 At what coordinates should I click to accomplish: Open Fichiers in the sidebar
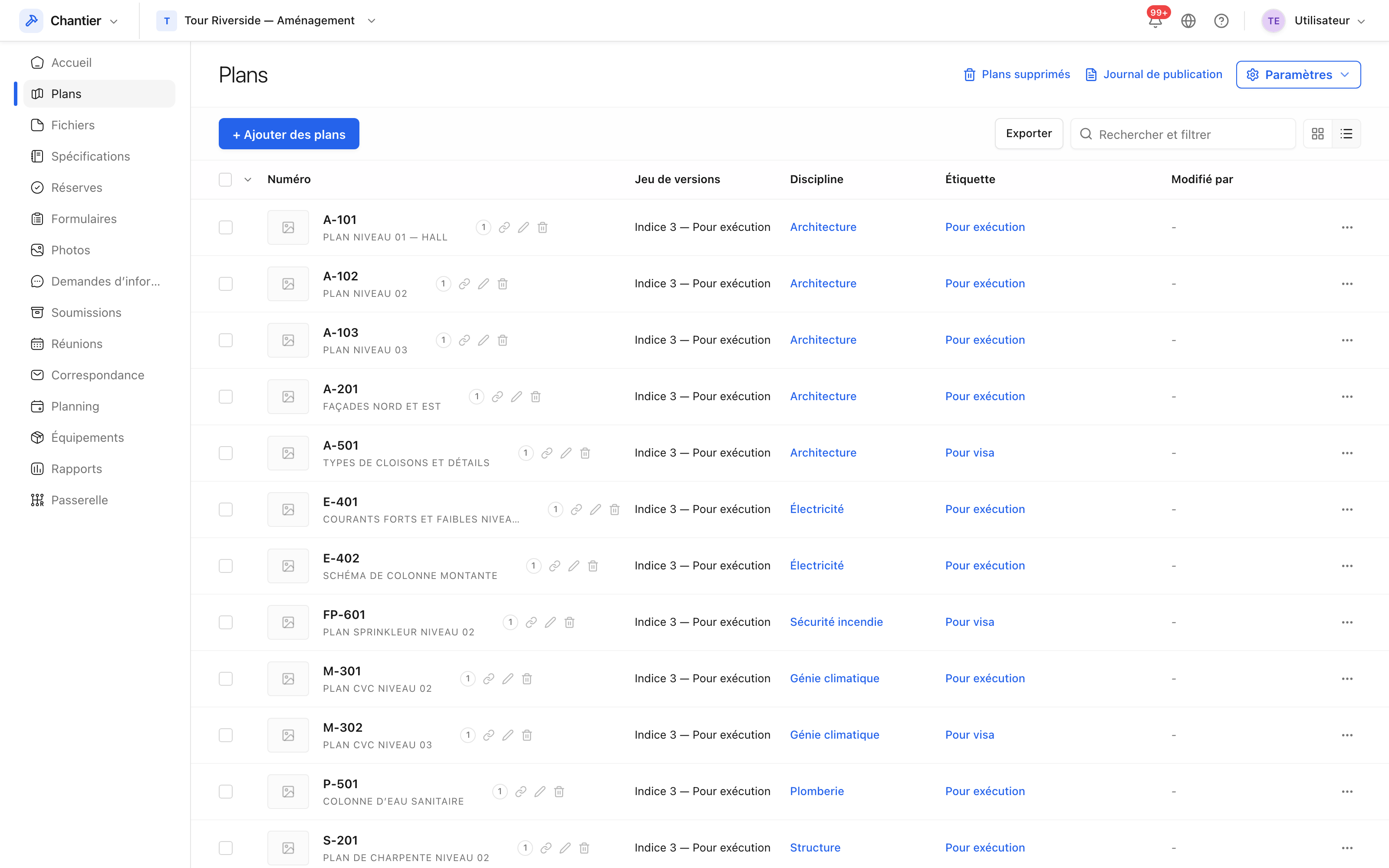[99, 125]
